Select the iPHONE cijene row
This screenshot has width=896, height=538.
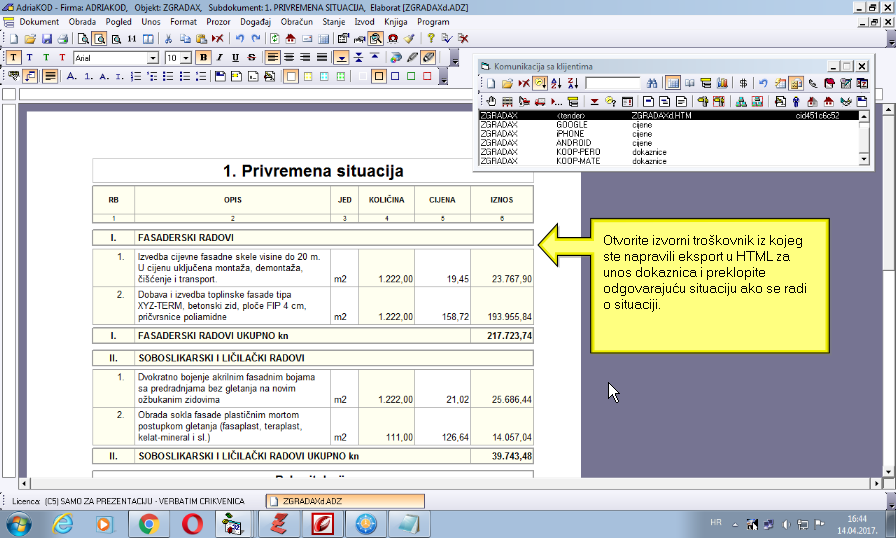(x=668, y=134)
